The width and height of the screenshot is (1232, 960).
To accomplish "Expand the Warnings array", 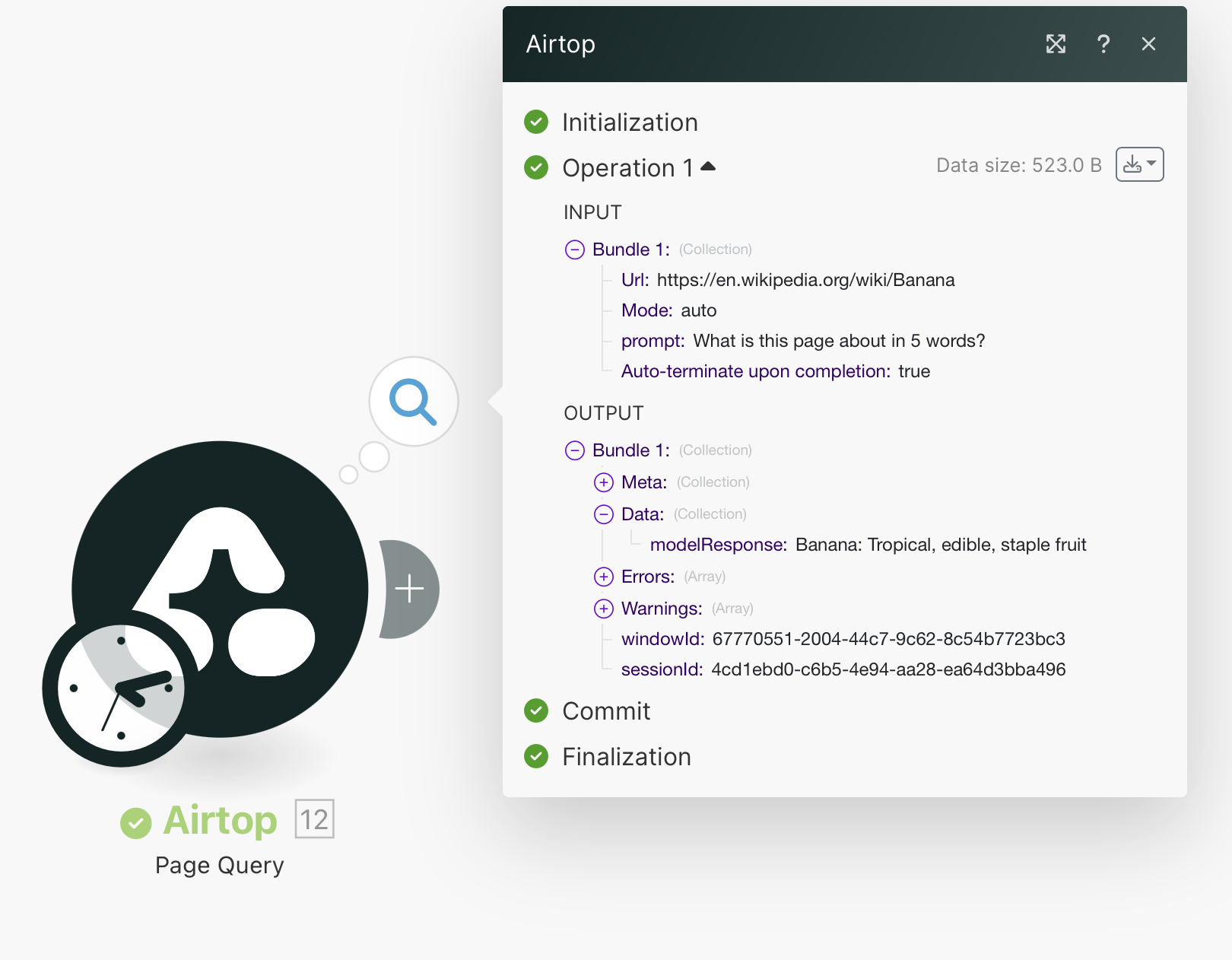I will pyautogui.click(x=603, y=609).
